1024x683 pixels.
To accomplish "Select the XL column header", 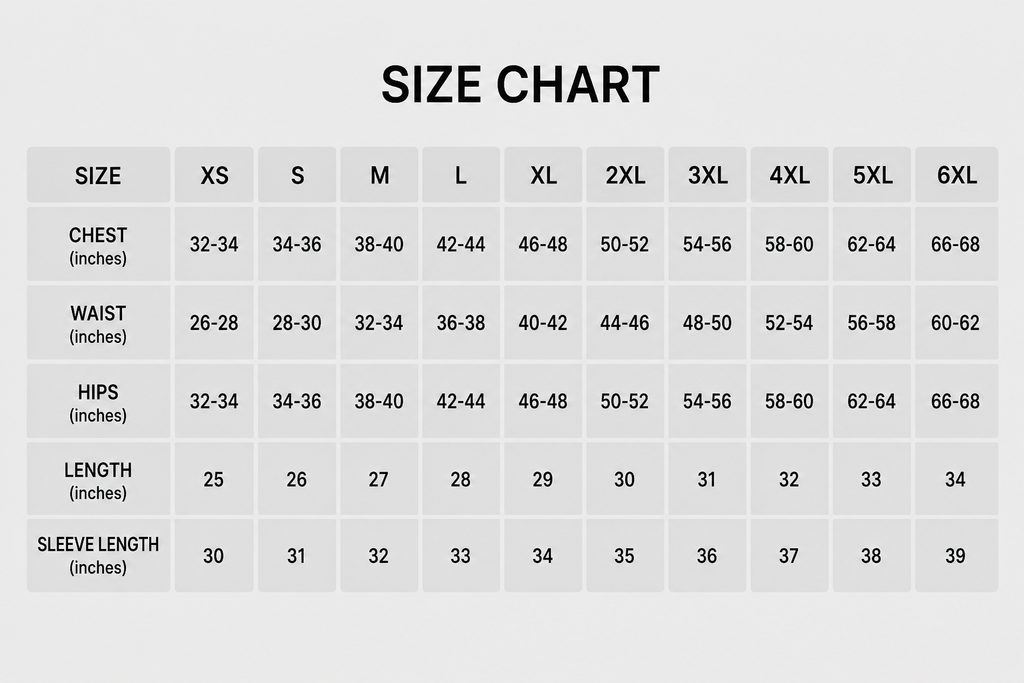I will (x=543, y=174).
